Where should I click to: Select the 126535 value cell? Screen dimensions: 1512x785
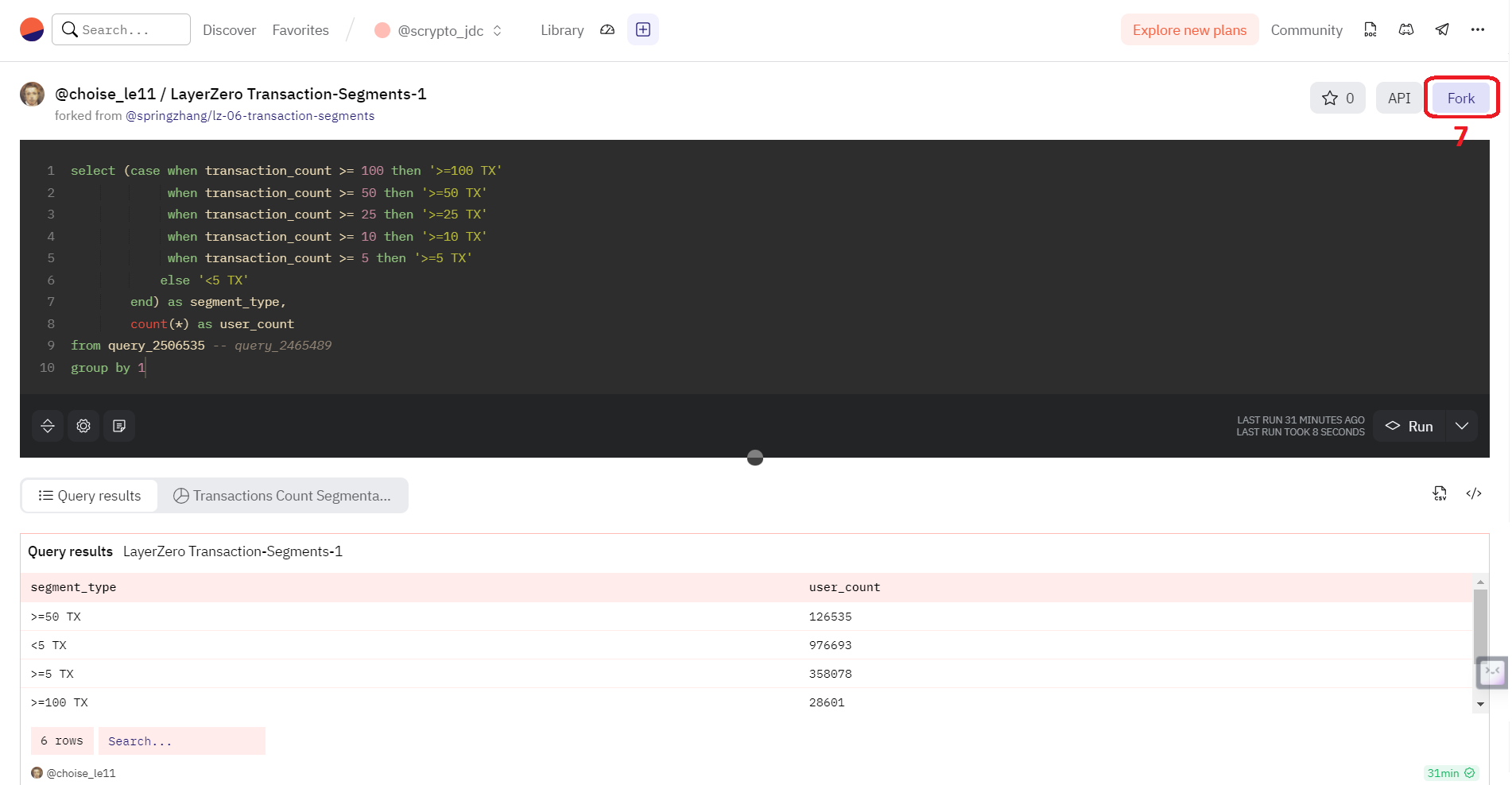point(830,617)
